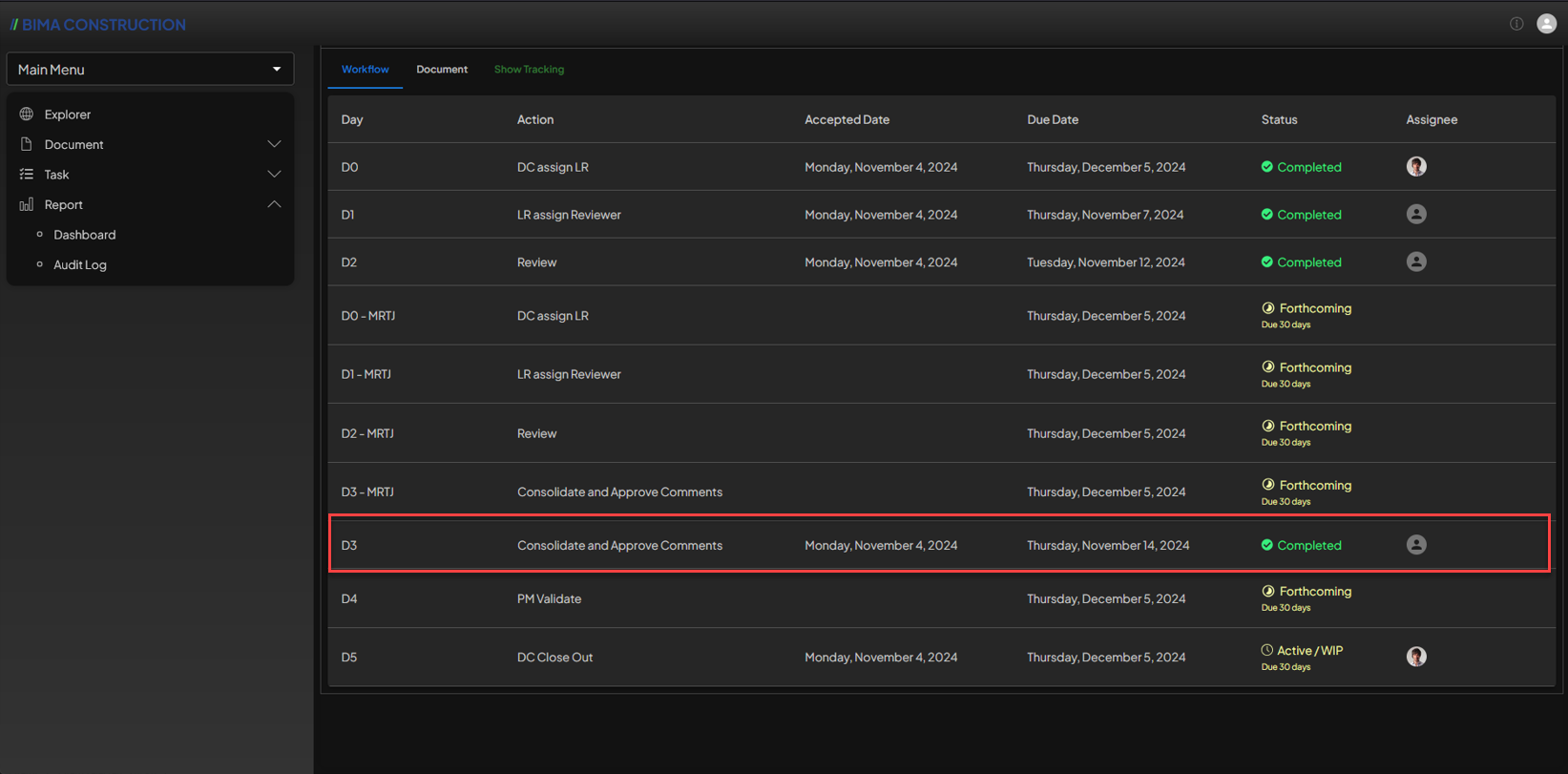Expand the Document submenu chevron

click(274, 144)
